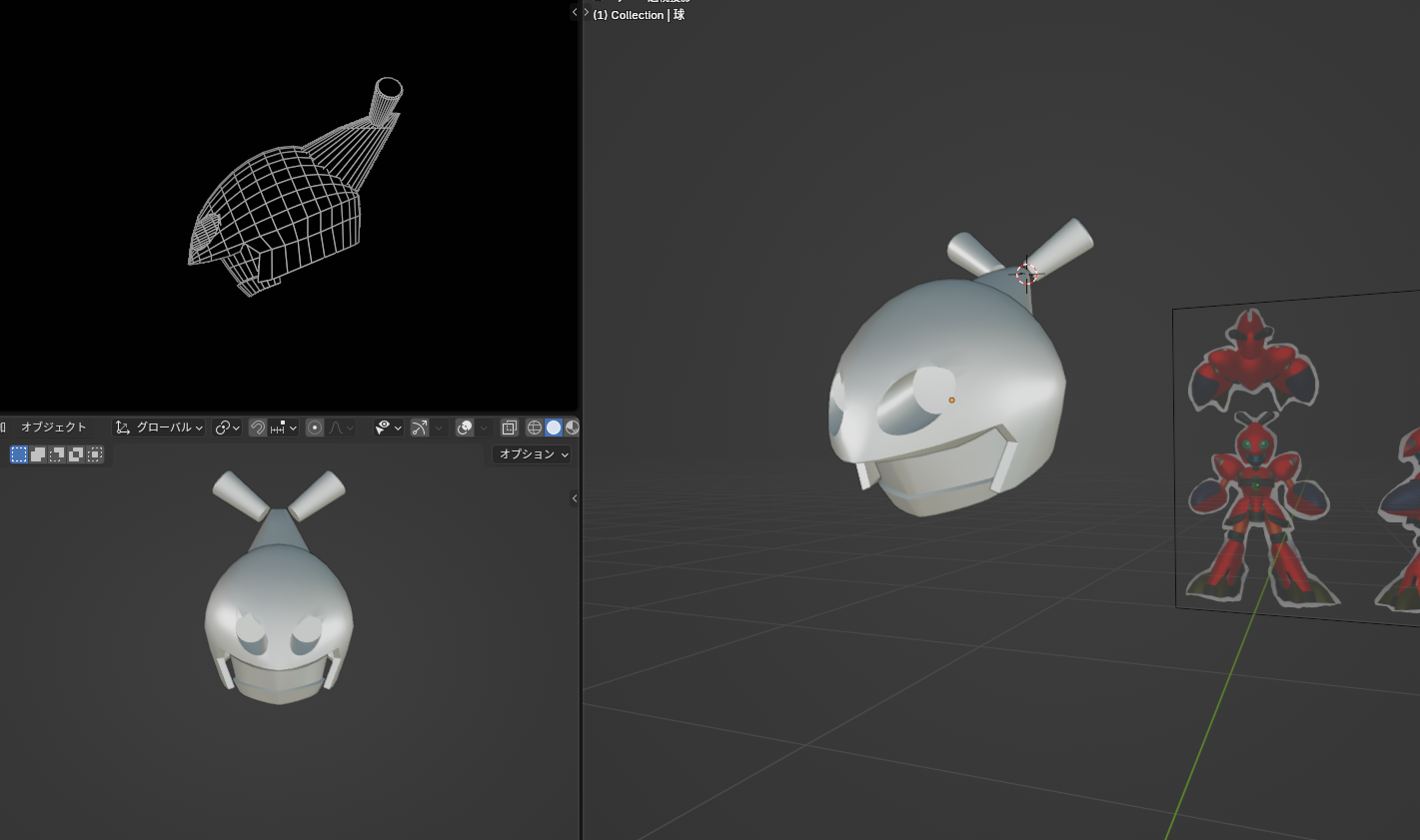1420x840 pixels.
Task: Switch to wireframe shading mode
Action: [x=535, y=427]
